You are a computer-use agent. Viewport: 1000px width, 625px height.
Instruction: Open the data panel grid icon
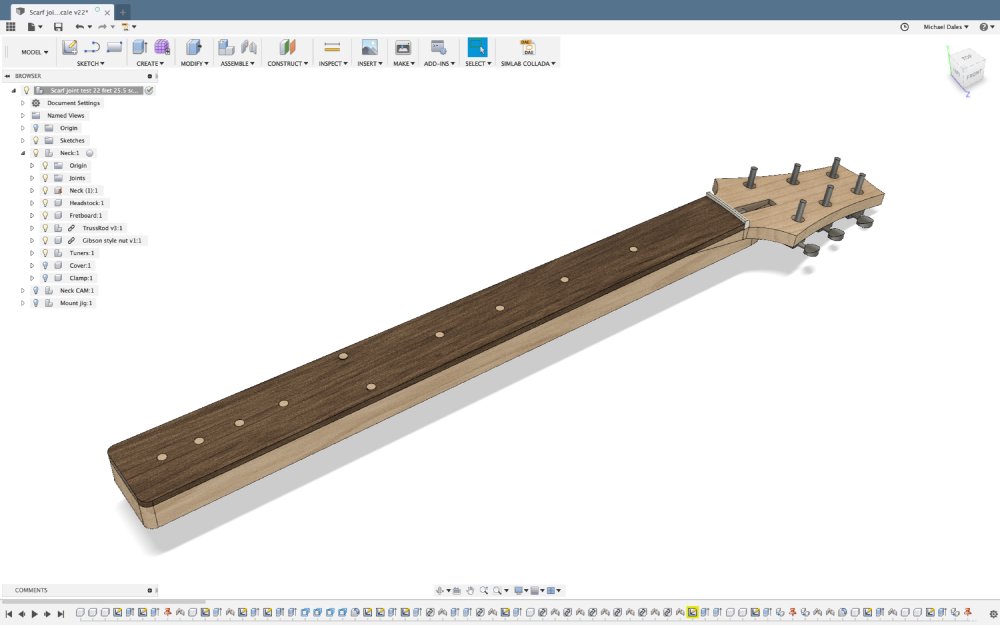10,27
